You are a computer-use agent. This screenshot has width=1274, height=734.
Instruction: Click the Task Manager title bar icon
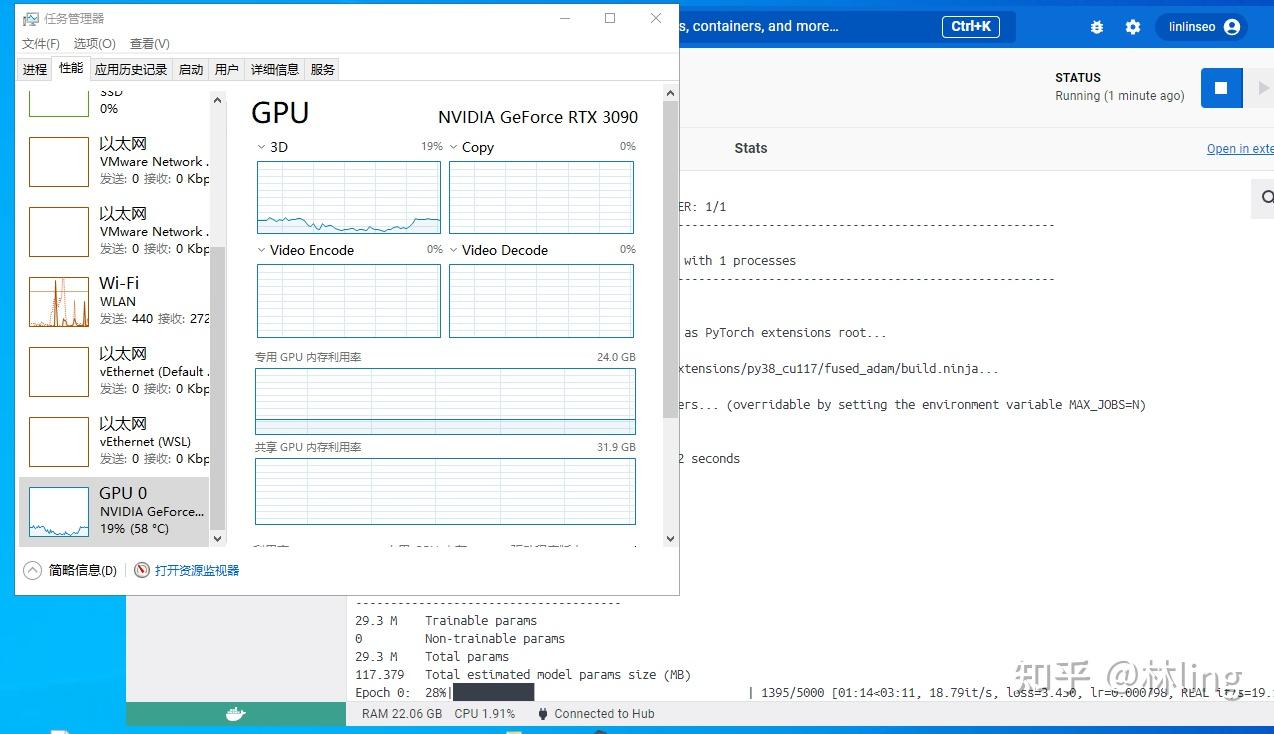[x=31, y=19]
